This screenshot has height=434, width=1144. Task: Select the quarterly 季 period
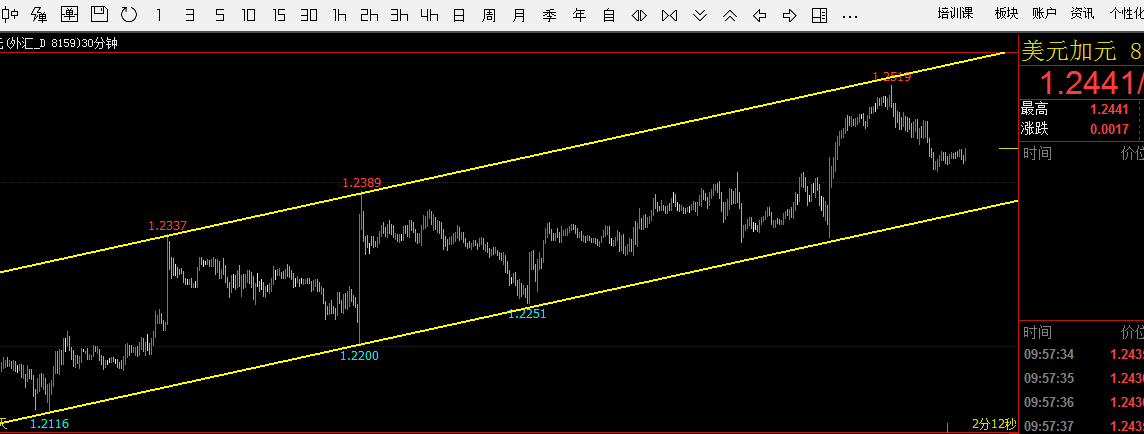pyautogui.click(x=549, y=15)
